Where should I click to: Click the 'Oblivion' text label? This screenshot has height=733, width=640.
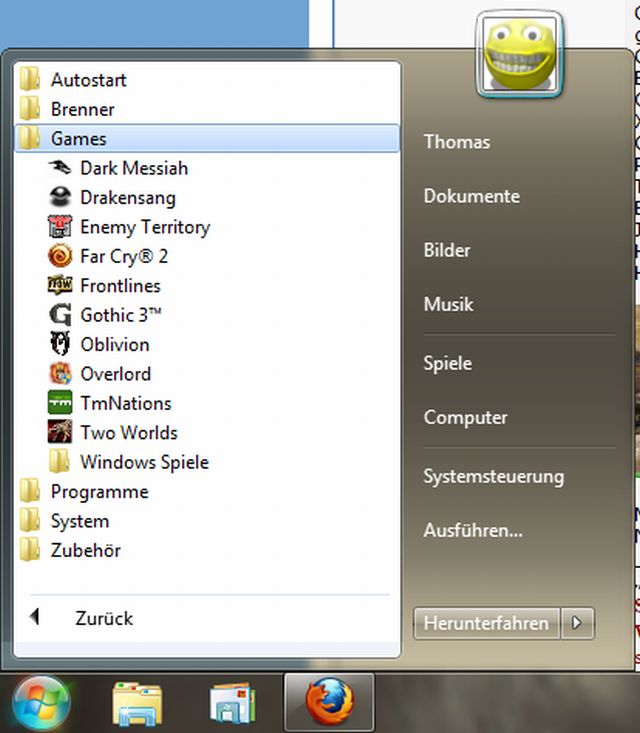click(x=115, y=345)
